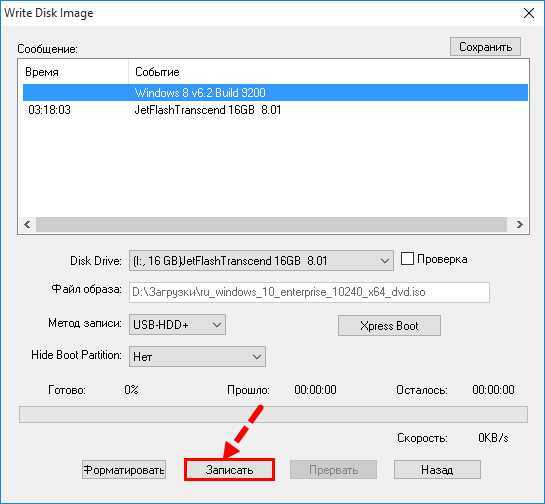Expand the Hide Boot Partition dropdown
This screenshot has height=504, width=545.
tap(197, 356)
